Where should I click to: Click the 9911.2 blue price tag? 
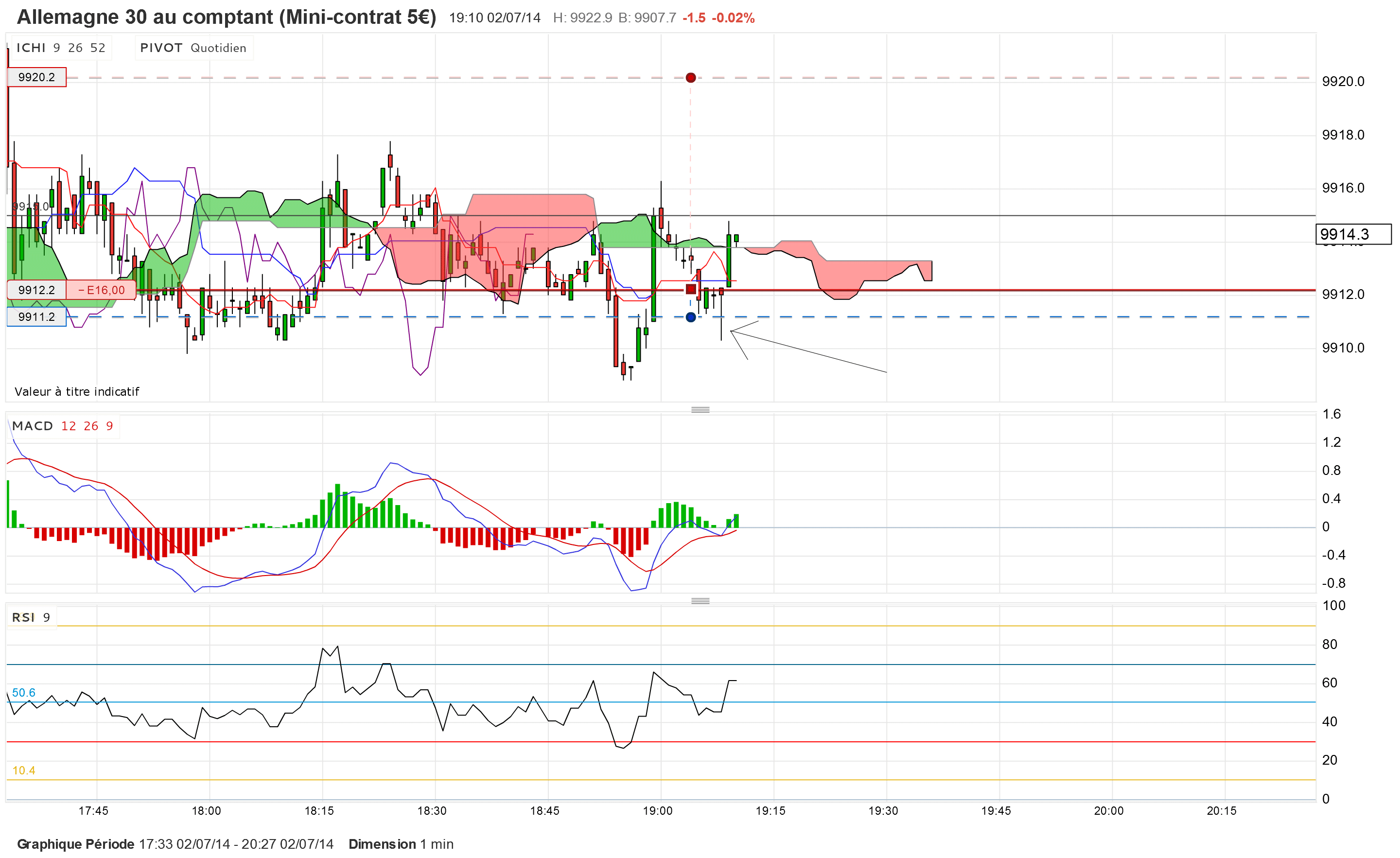36,317
